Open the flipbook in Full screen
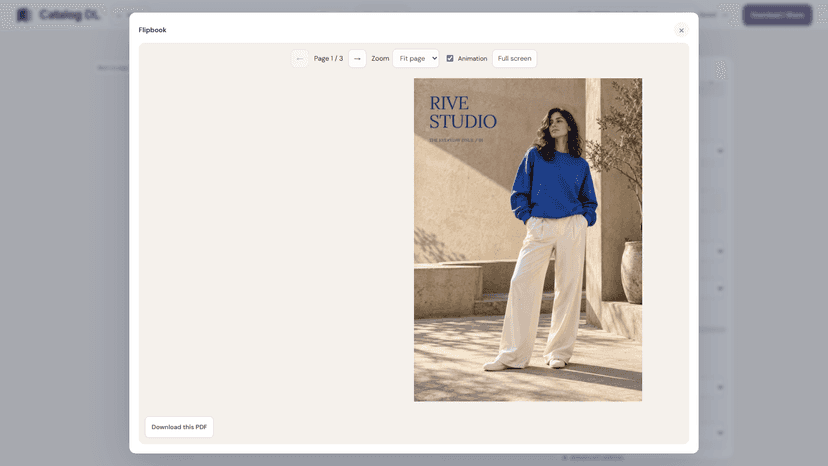Viewport: 828px width, 466px height. coord(514,59)
